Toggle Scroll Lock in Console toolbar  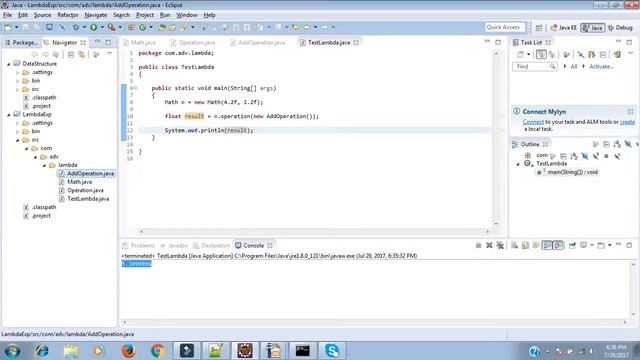tap(525, 245)
